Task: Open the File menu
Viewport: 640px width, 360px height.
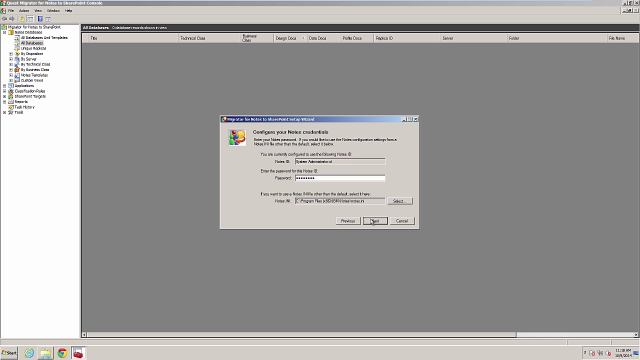Action: click(11, 11)
